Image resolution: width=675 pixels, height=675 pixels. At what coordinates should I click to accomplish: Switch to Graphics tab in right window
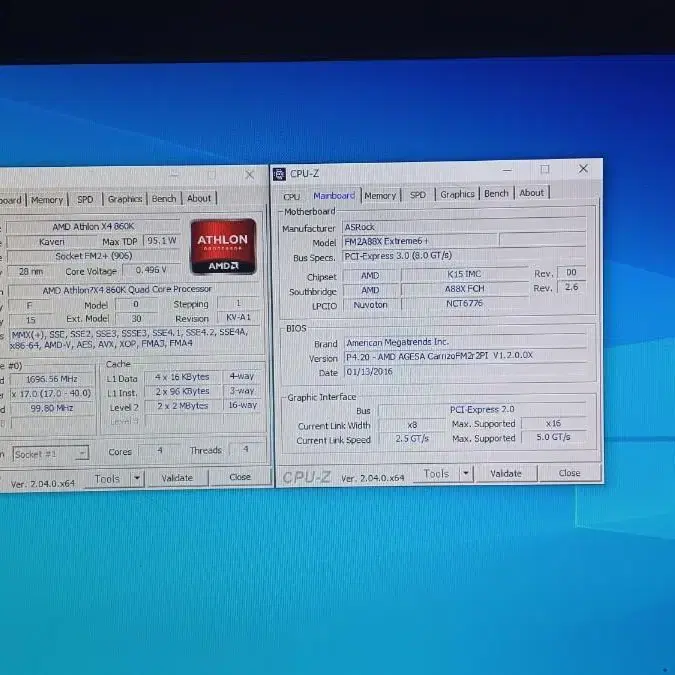(x=457, y=194)
